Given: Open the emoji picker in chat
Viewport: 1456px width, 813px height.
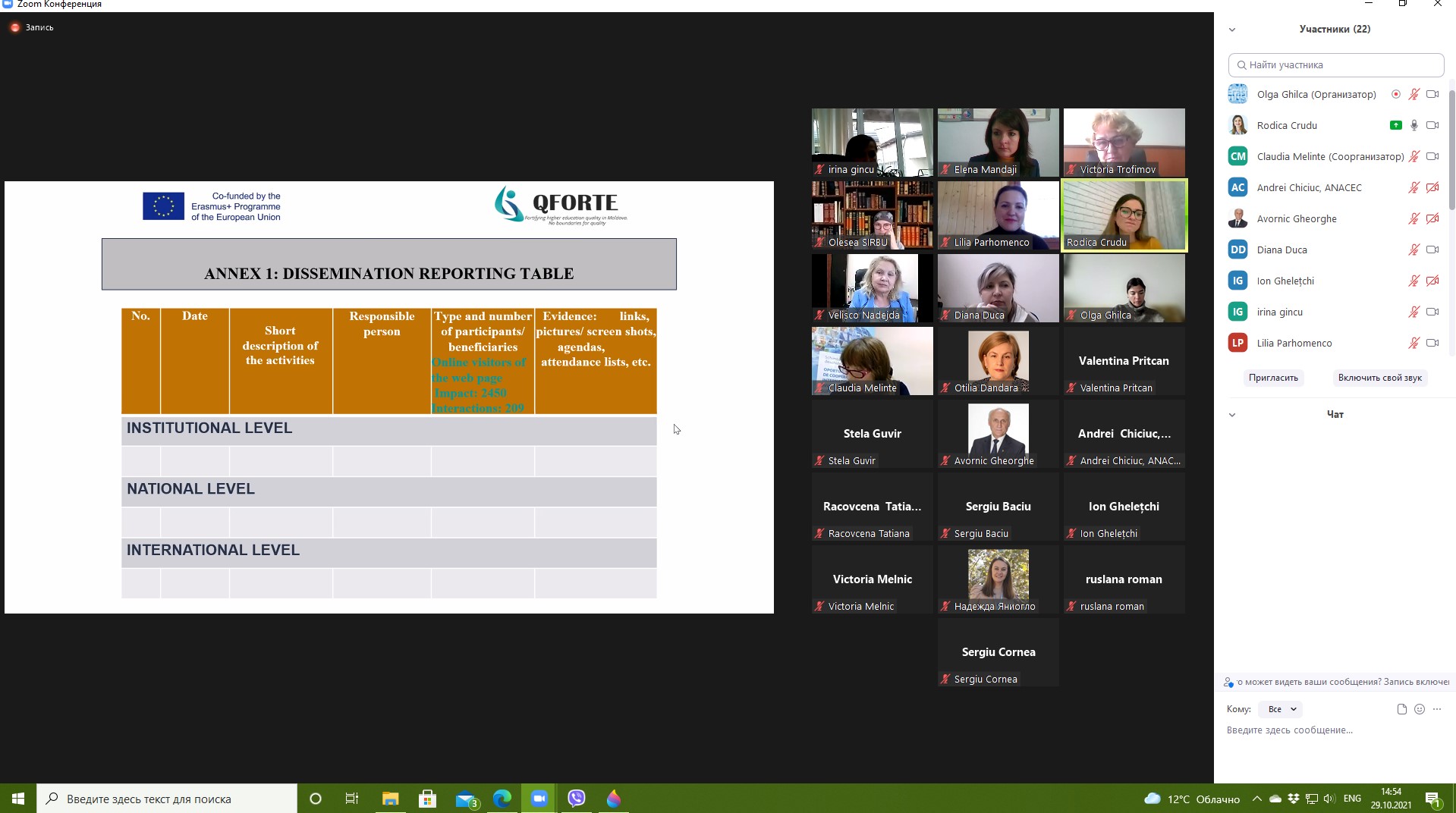Looking at the screenshot, I should [x=1420, y=709].
